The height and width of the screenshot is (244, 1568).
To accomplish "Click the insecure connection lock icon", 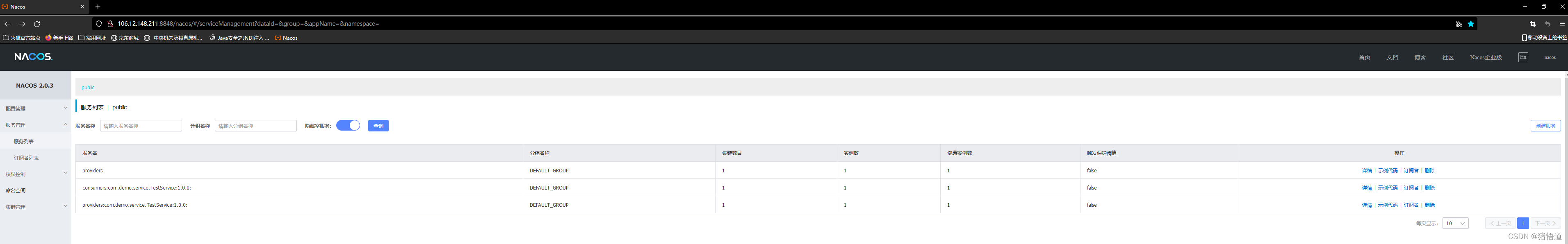I will [110, 24].
